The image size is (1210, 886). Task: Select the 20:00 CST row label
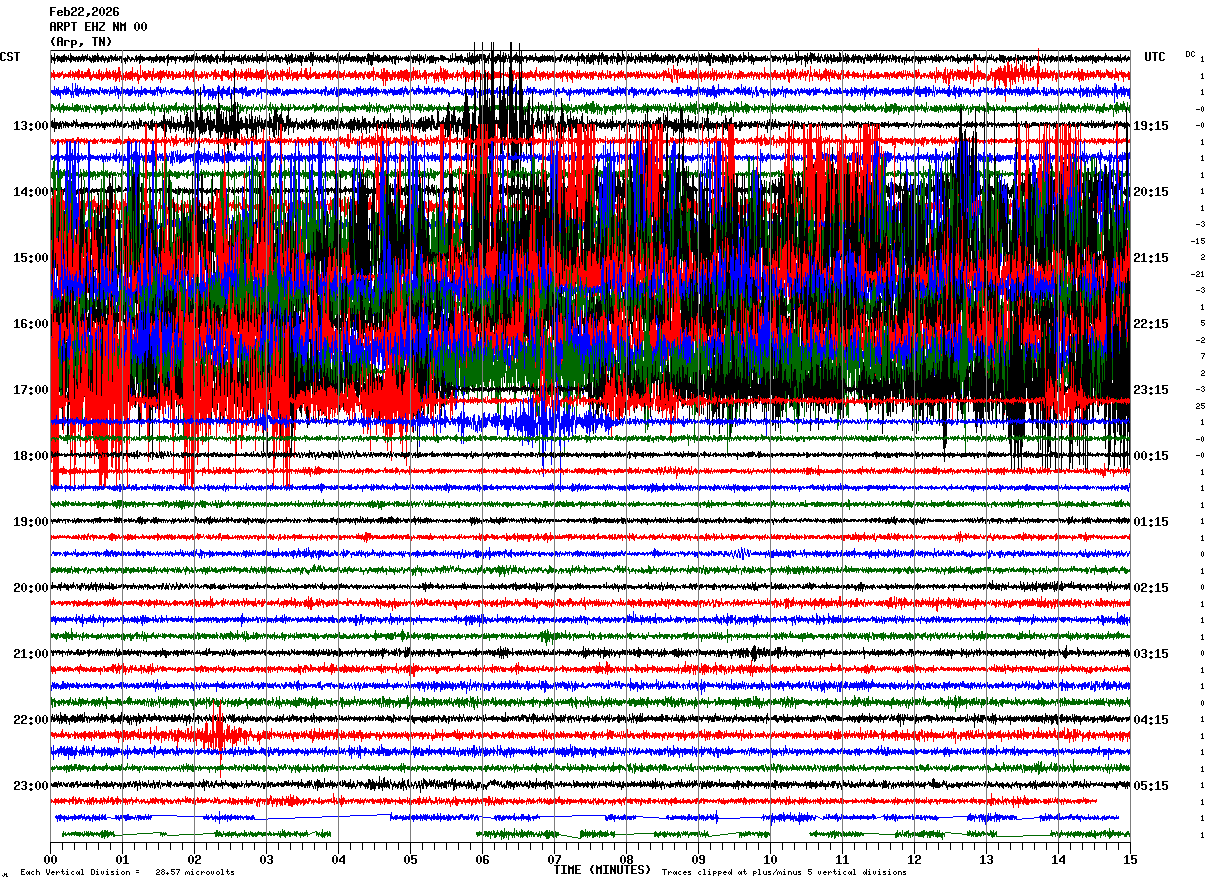[x=31, y=588]
